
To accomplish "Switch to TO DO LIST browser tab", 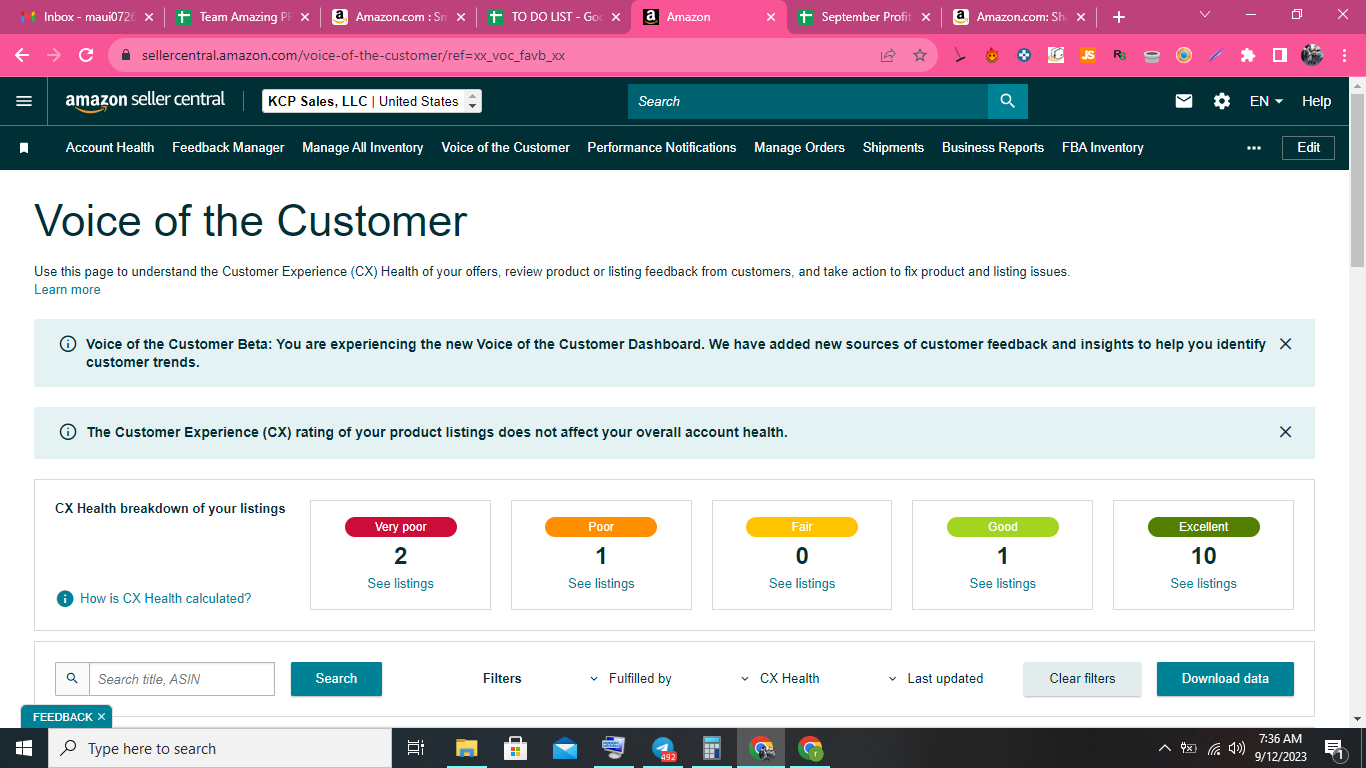I will pos(553,17).
